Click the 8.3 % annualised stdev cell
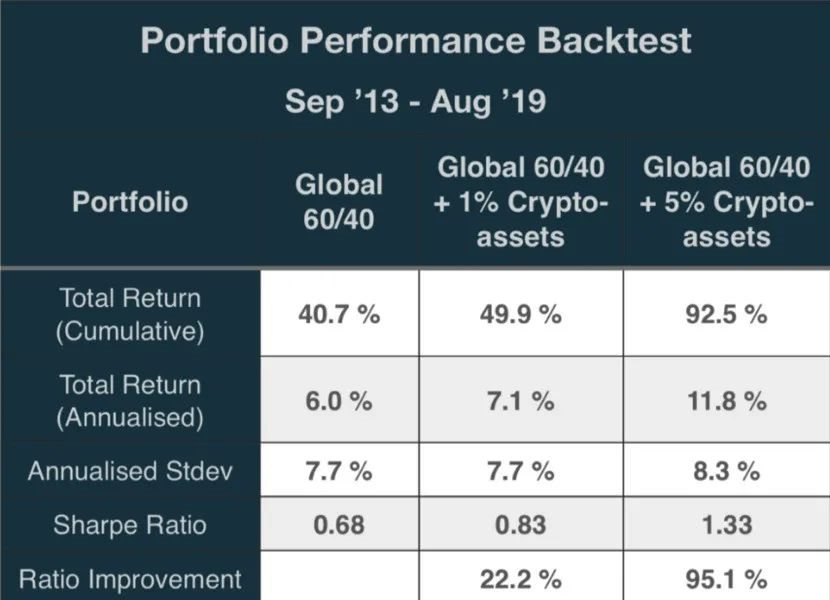 727,472
